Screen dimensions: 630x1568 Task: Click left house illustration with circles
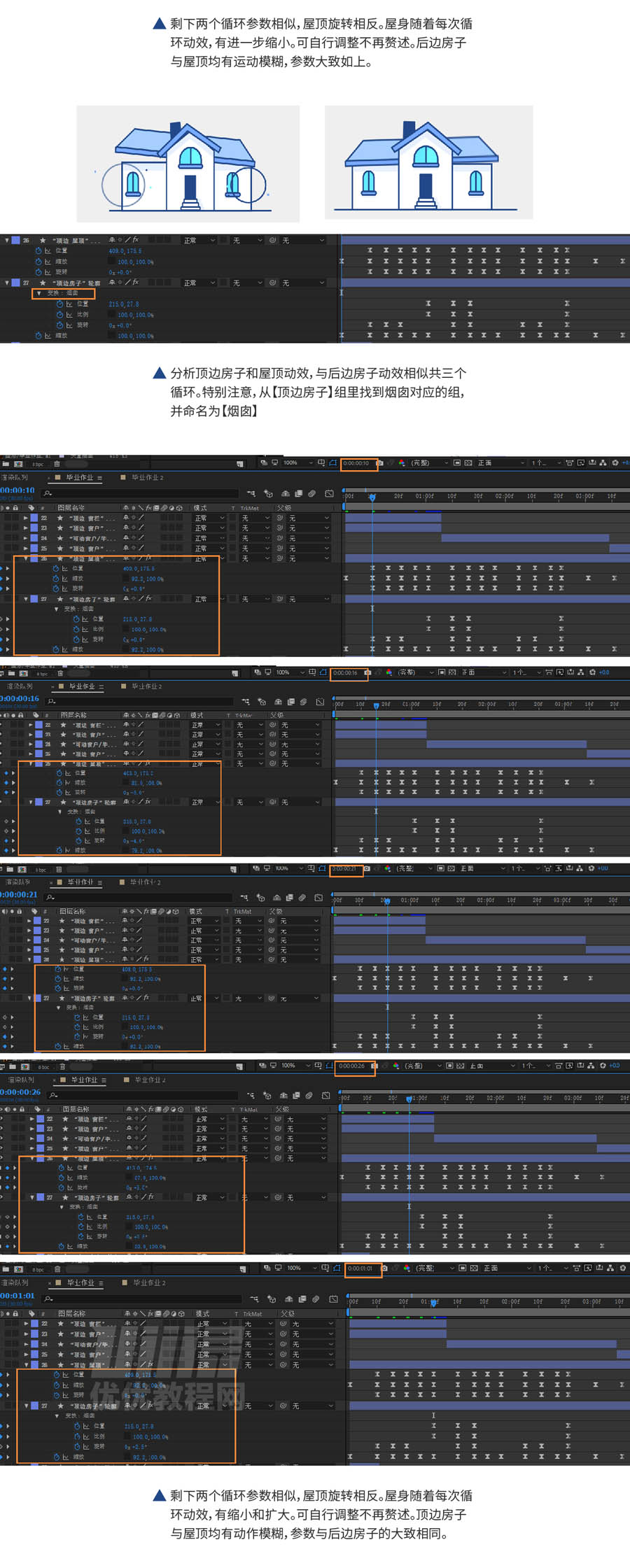188,164
